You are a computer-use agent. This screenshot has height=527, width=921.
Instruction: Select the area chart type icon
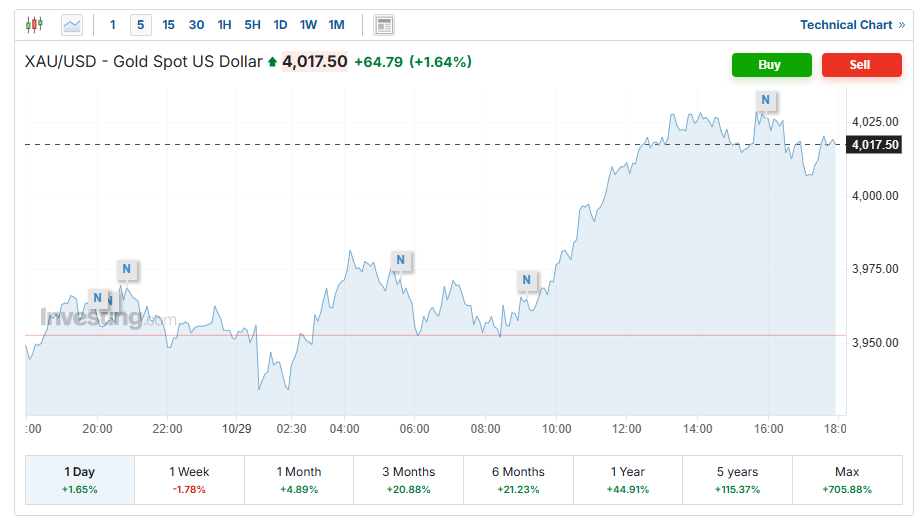point(72,25)
